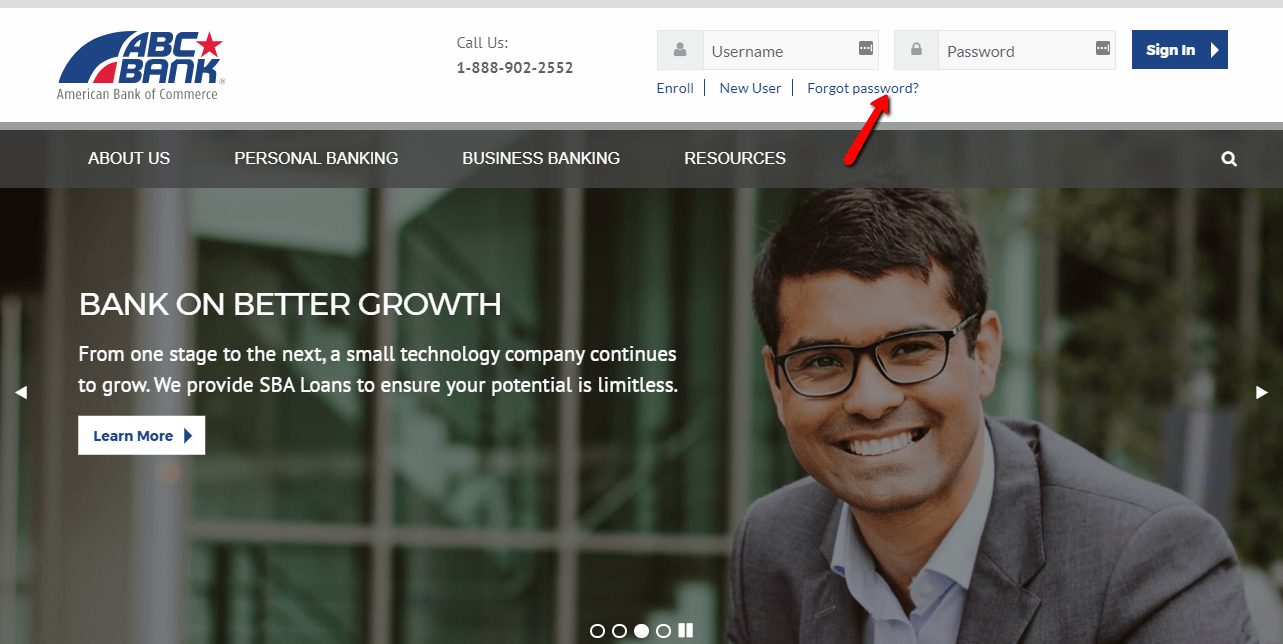The image size is (1283, 644).
Task: Click the search magnifier icon
Action: click(1228, 158)
